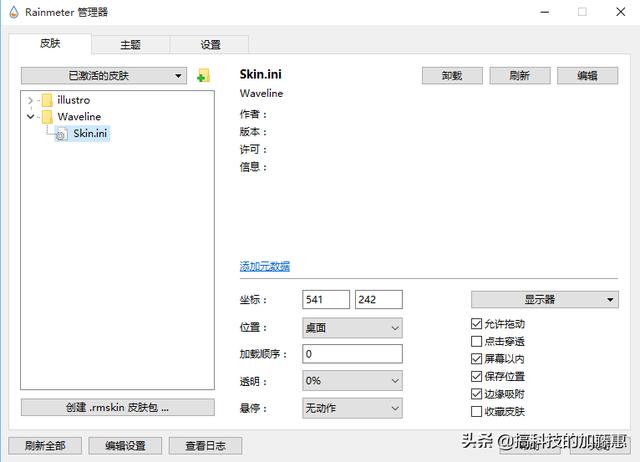The image size is (640, 462).
Task: Click the X coordinate field showing 541
Action: click(326, 300)
